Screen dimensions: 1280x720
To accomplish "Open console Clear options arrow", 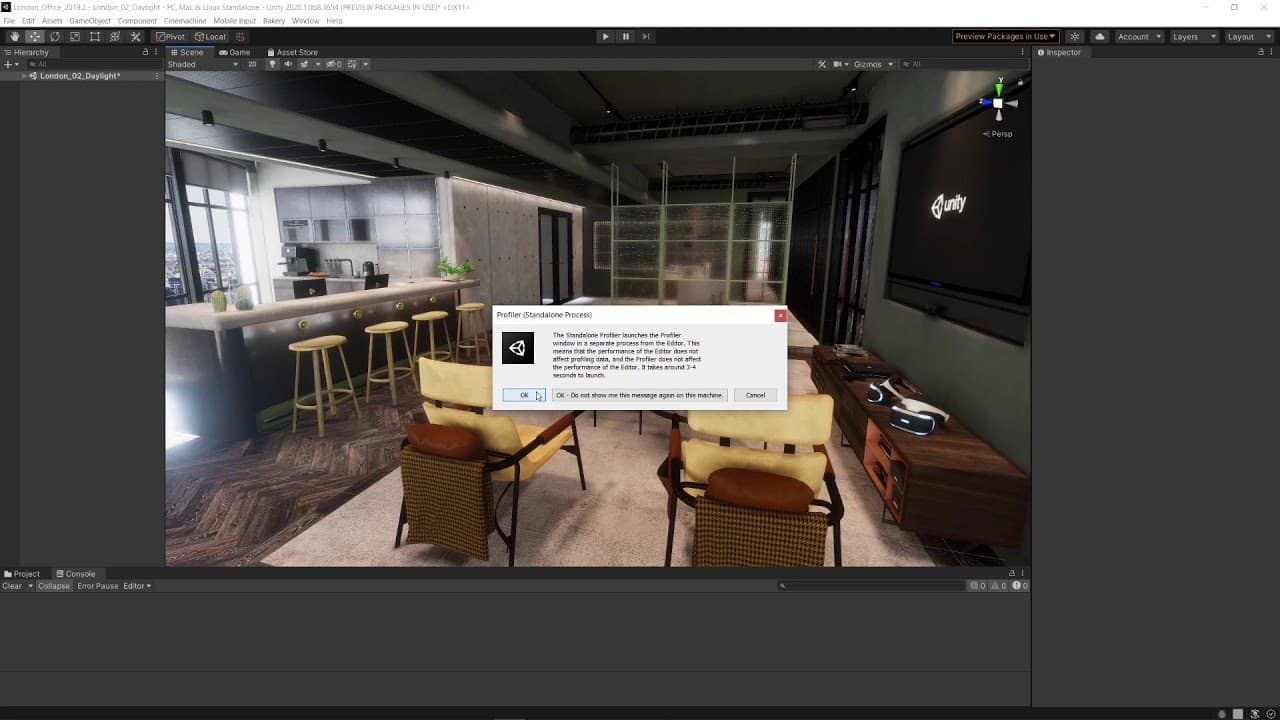I will point(30,586).
